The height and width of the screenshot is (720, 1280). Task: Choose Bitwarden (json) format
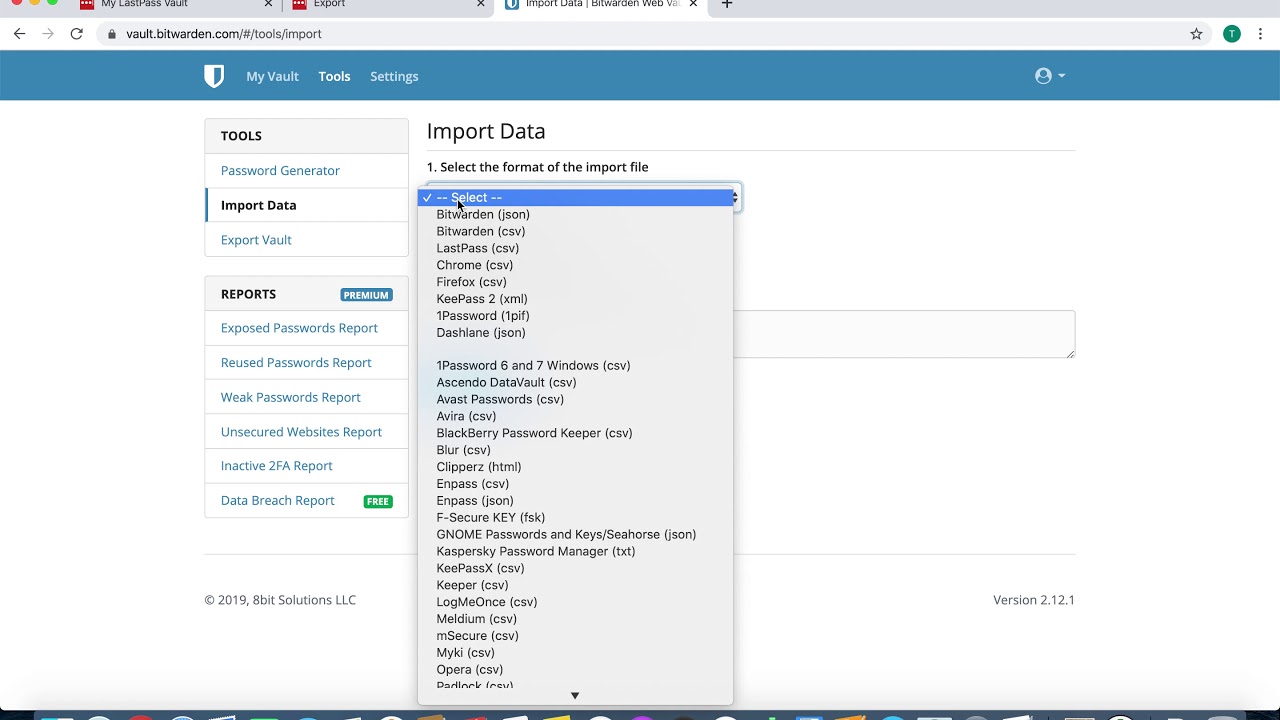(x=575, y=214)
